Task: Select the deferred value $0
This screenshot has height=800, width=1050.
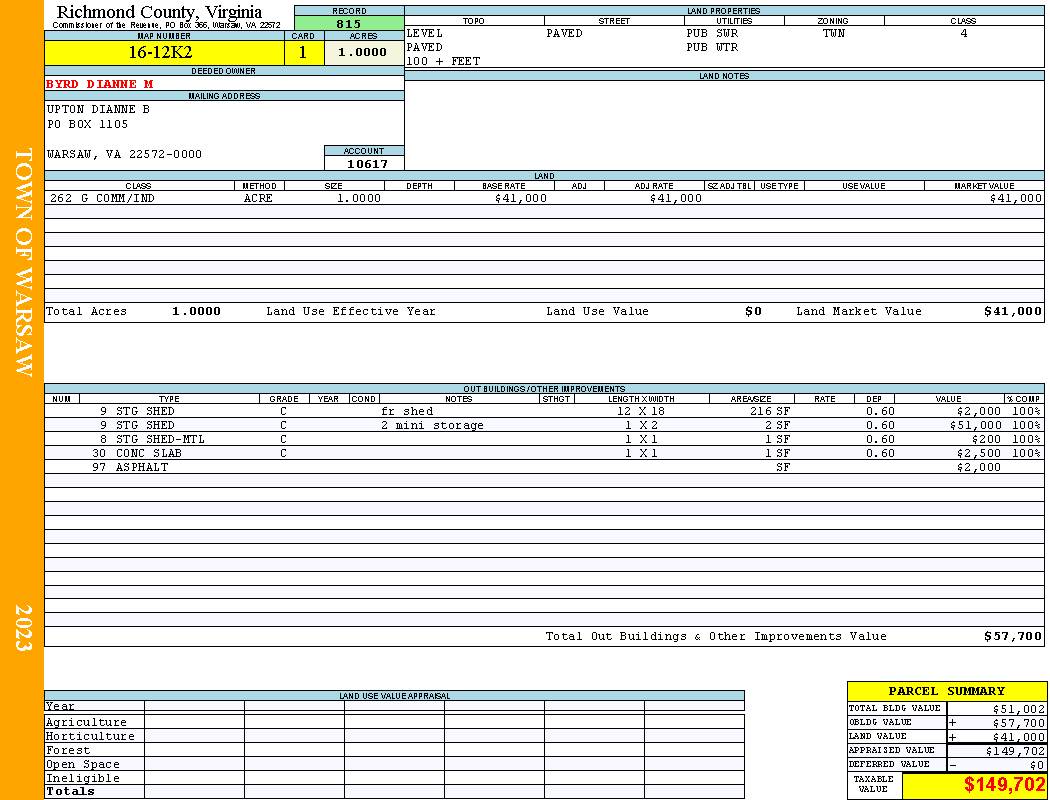Action: click(1037, 765)
